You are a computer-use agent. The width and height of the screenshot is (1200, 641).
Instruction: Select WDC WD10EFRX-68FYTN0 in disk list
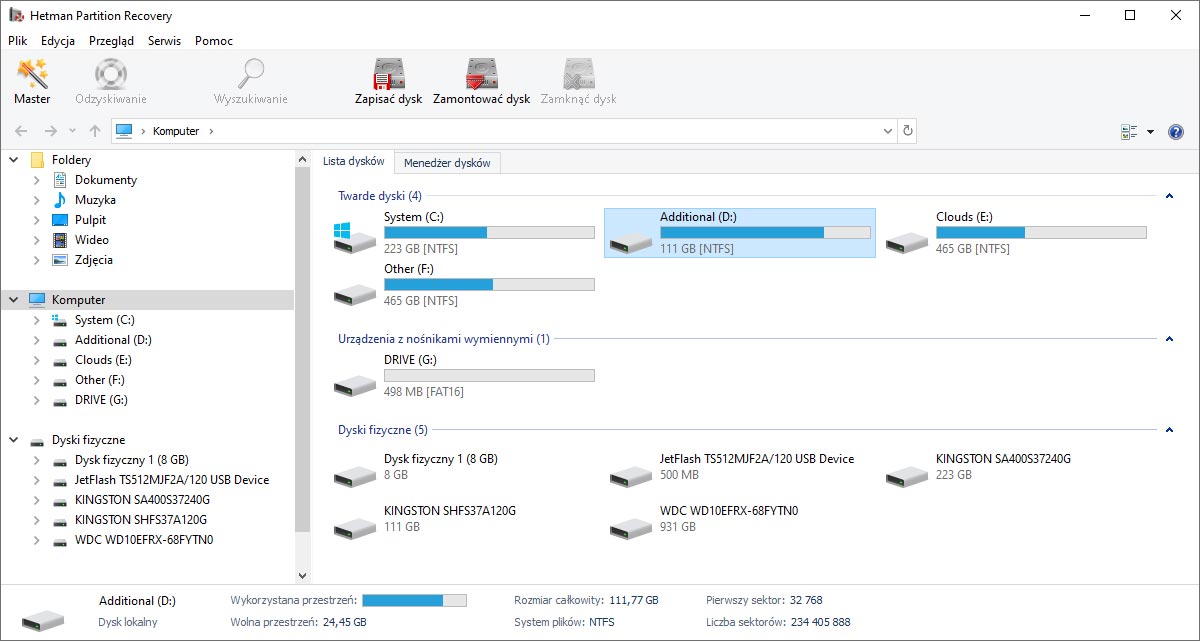tap(740, 519)
